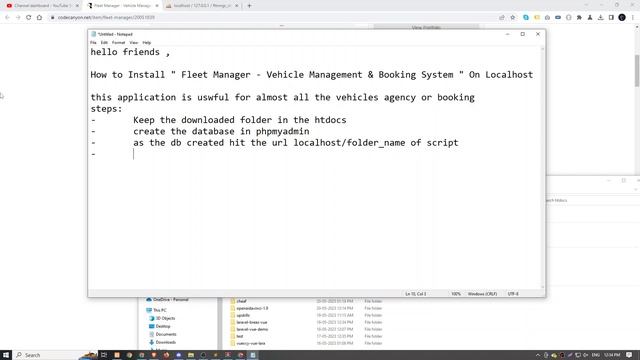Close the localhost phpMyAdmin tab
This screenshot has width=640, height=360.
(x=236, y=6)
